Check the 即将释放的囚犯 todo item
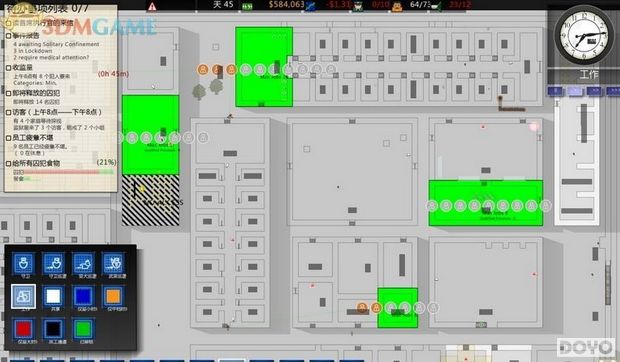The width and height of the screenshot is (620, 362). coord(8,93)
